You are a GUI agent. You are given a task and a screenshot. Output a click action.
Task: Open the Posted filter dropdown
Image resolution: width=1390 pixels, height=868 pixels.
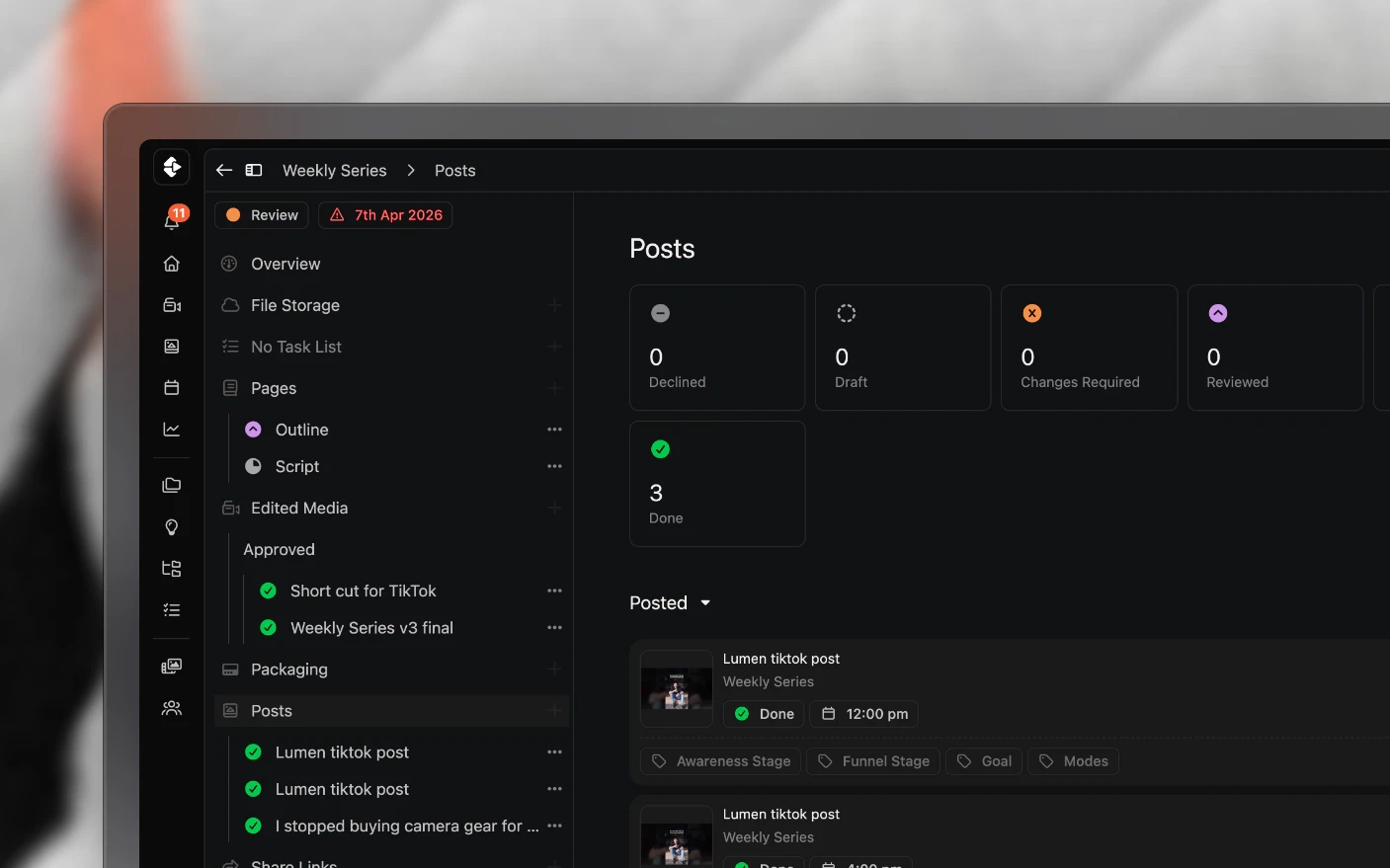[x=671, y=603]
